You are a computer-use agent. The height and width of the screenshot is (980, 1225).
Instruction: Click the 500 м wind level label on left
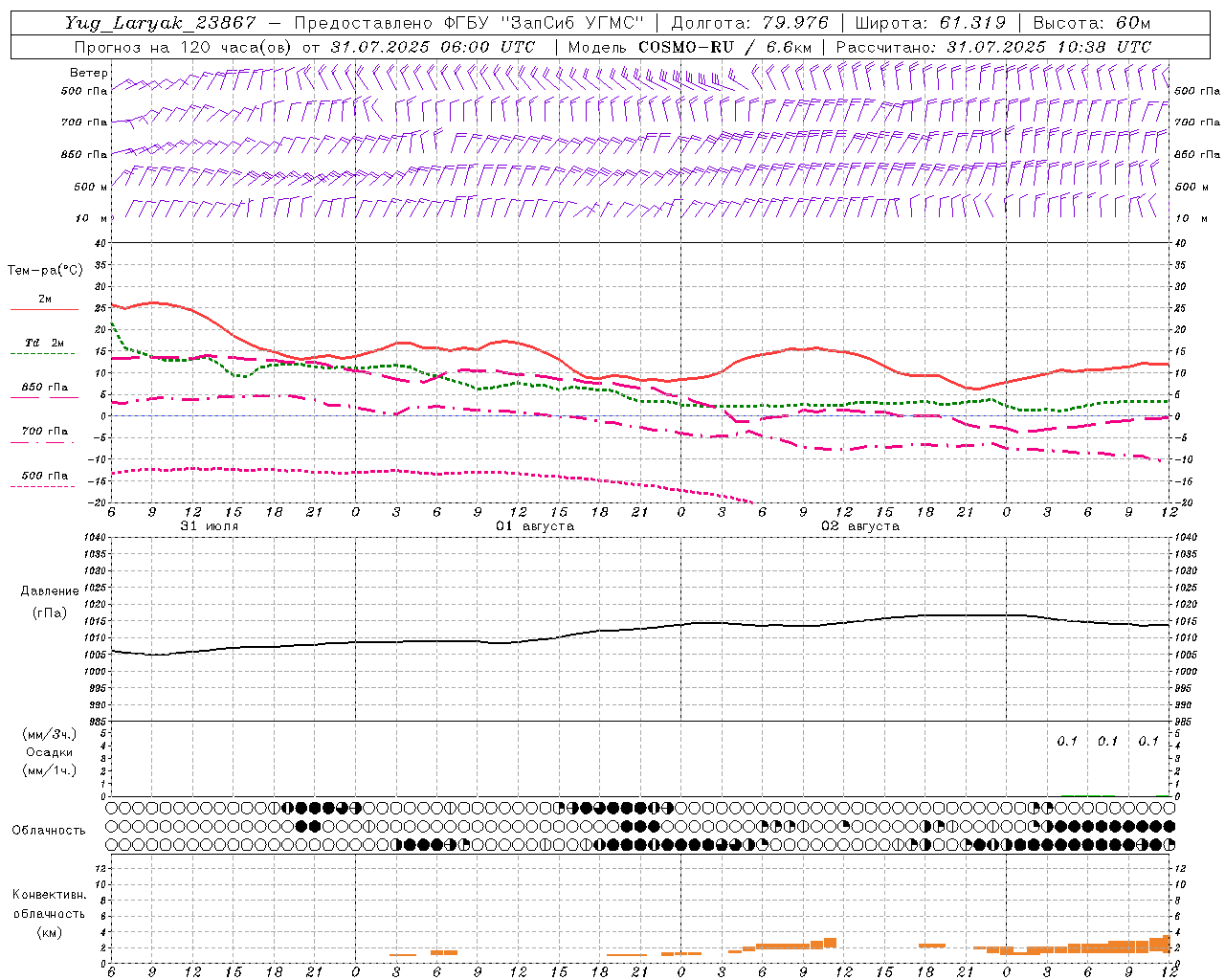(x=91, y=187)
